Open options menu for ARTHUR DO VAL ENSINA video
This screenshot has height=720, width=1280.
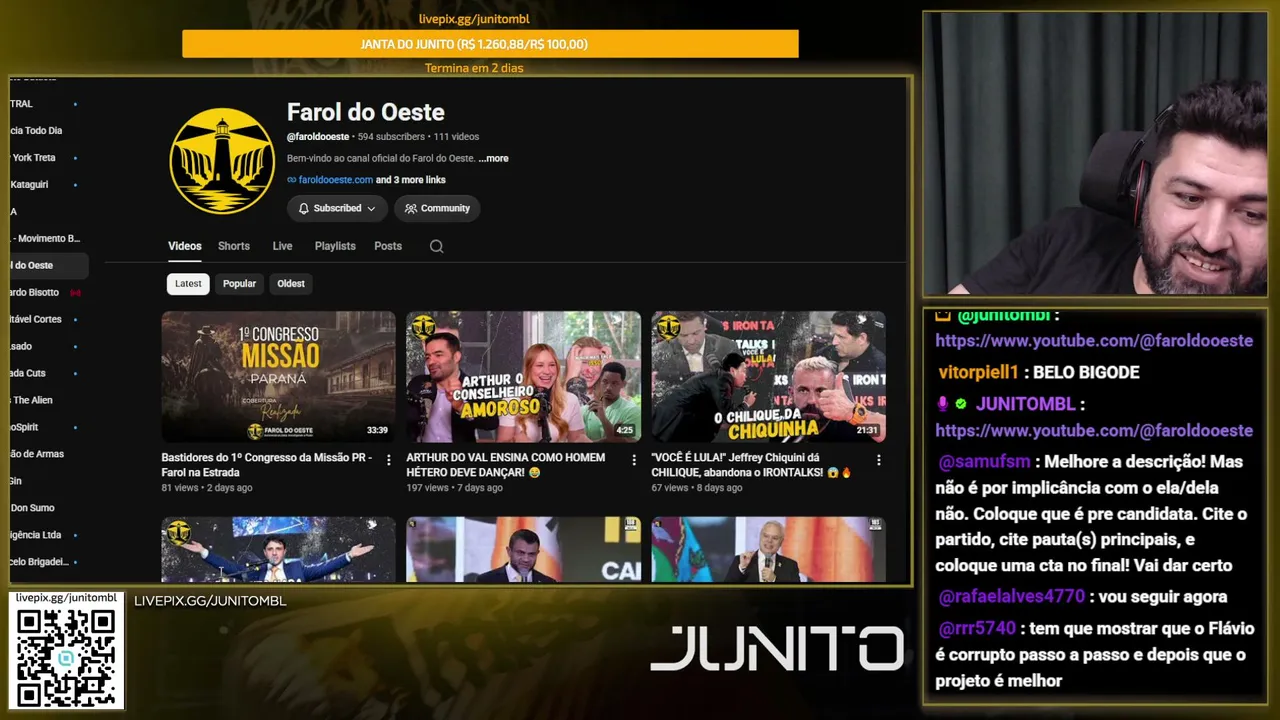point(634,460)
